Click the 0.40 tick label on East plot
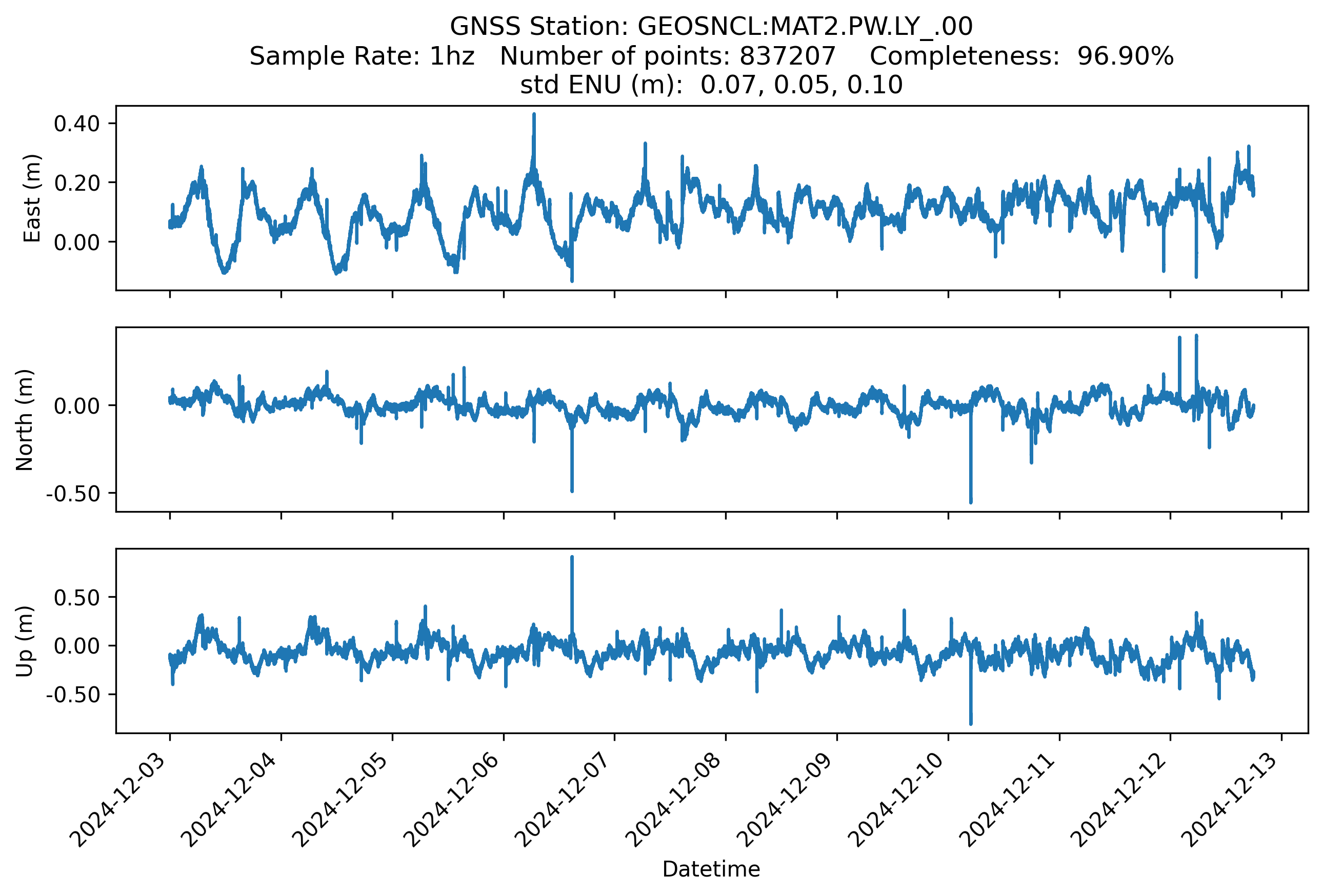Viewport: 1323px width, 896px height. click(77, 124)
